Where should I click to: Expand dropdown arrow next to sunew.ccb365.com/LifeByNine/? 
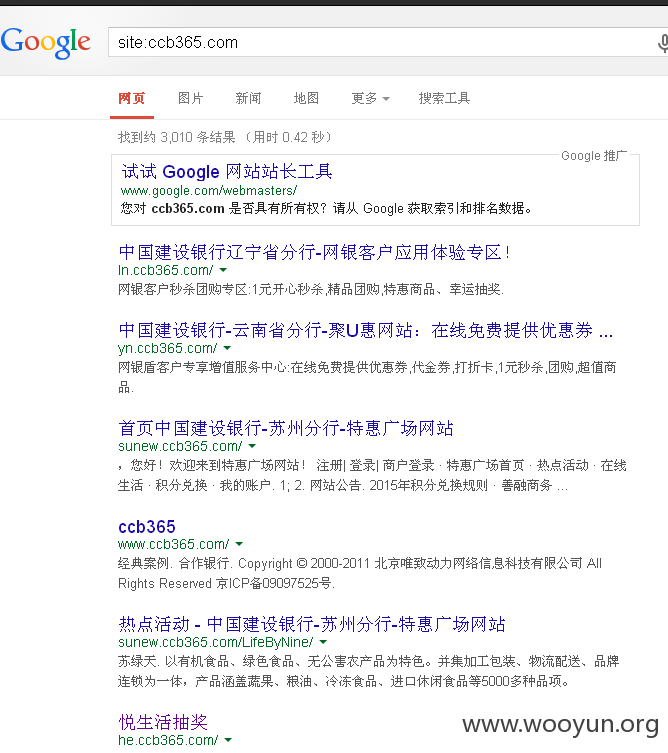click(324, 643)
